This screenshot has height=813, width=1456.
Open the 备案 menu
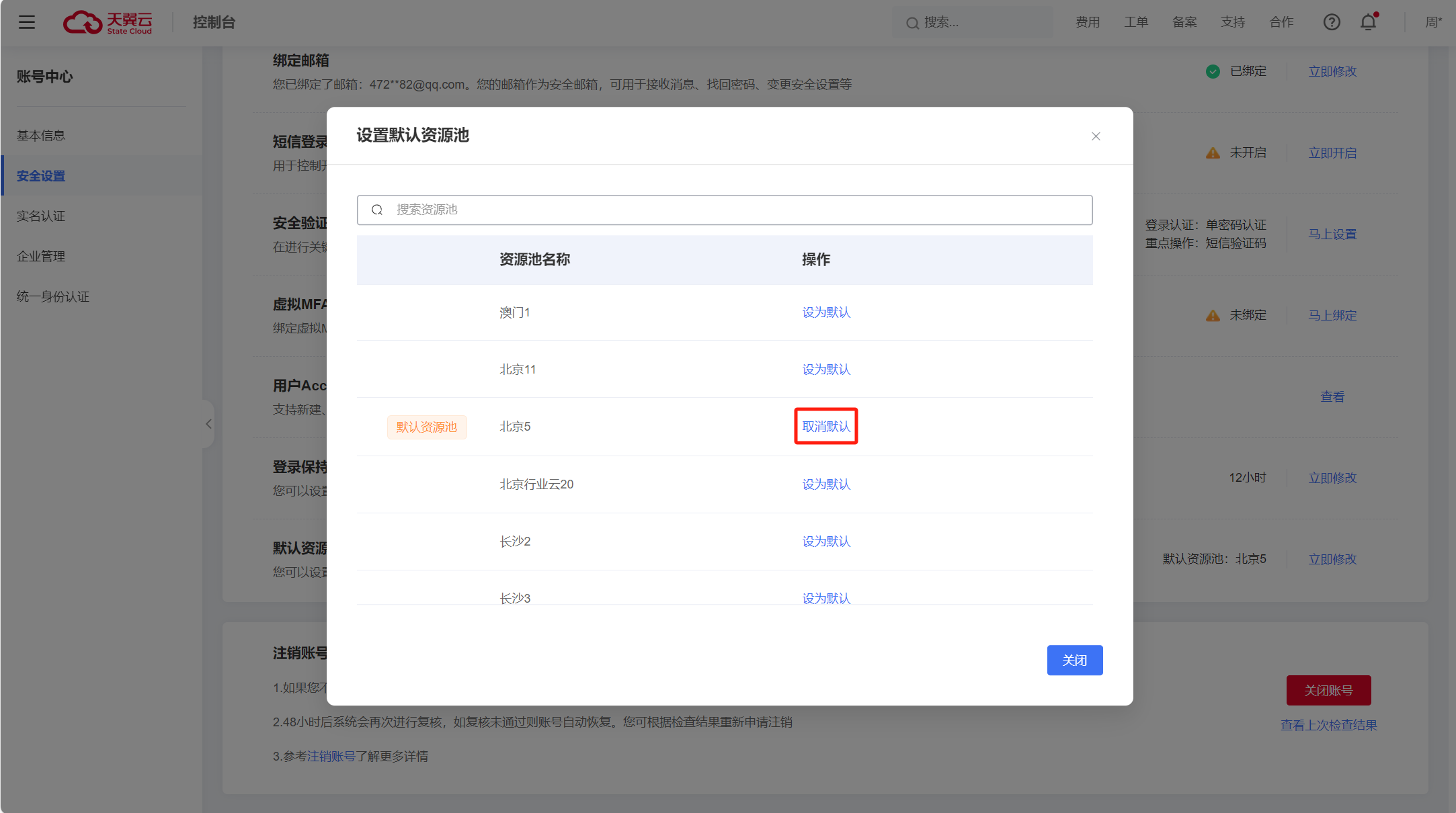point(1184,22)
